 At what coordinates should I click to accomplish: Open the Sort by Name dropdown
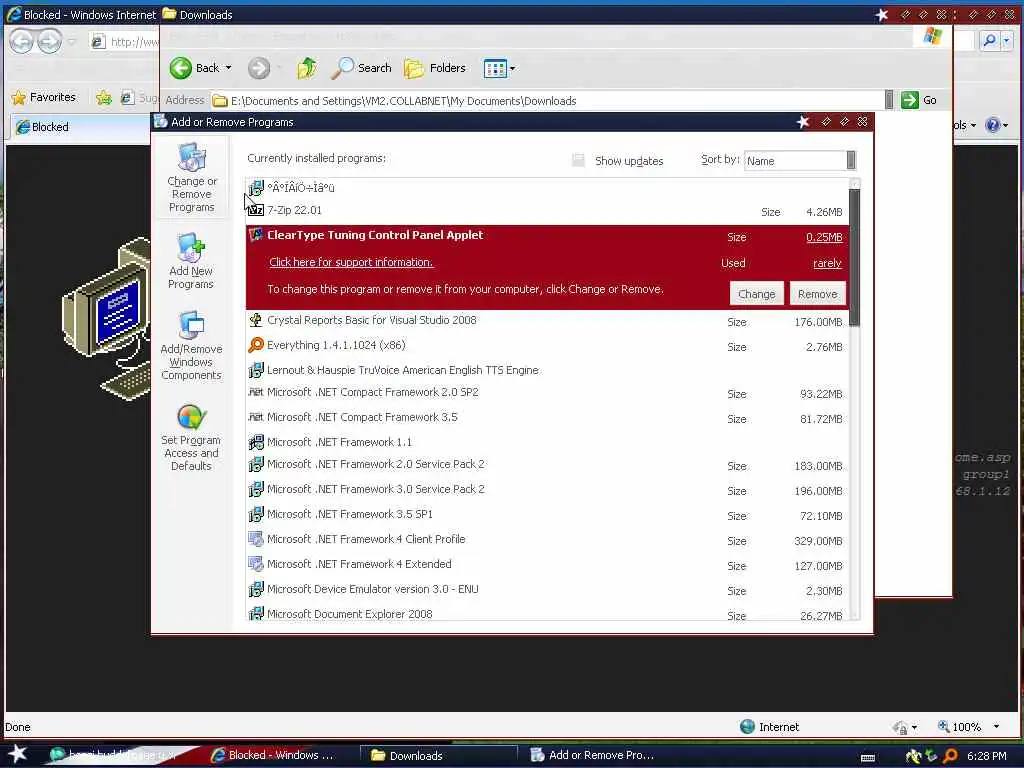pos(851,161)
